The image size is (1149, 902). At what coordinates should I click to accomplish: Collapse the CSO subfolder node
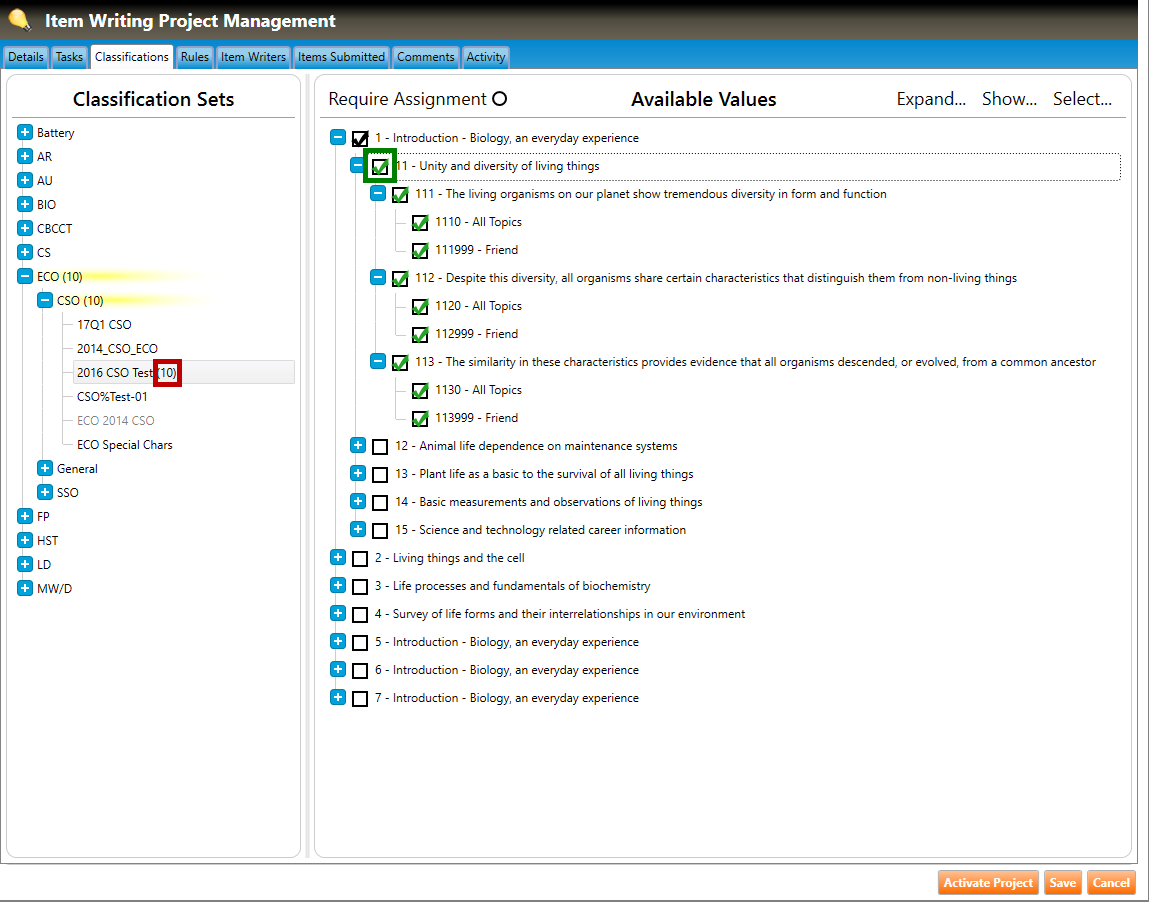45,300
